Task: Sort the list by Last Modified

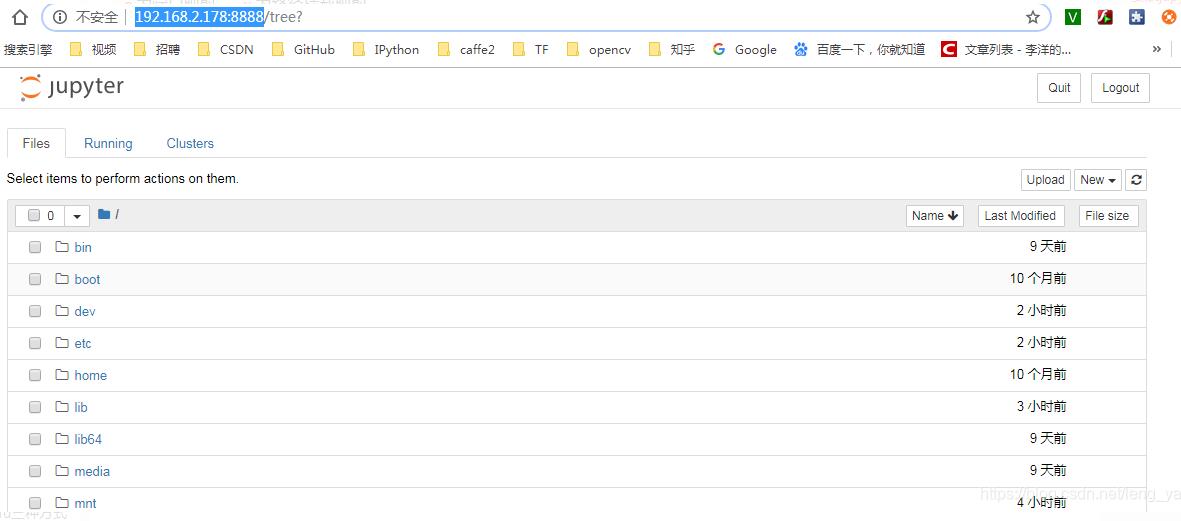Action: click(x=1019, y=216)
